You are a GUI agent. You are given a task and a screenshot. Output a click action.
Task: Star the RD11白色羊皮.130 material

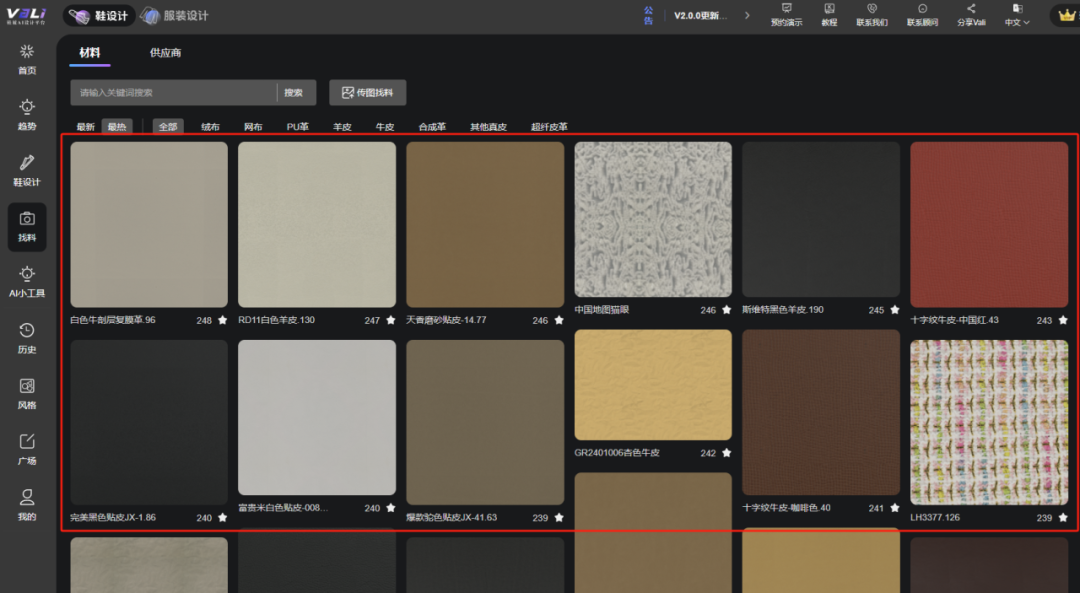pyautogui.click(x=391, y=320)
